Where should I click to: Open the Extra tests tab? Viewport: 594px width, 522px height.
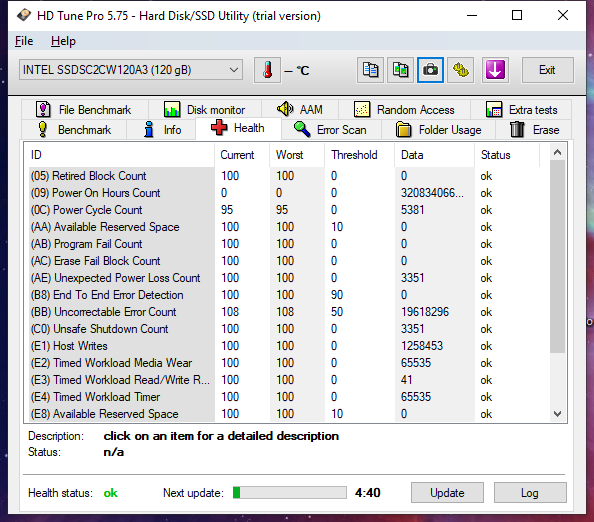[x=521, y=110]
